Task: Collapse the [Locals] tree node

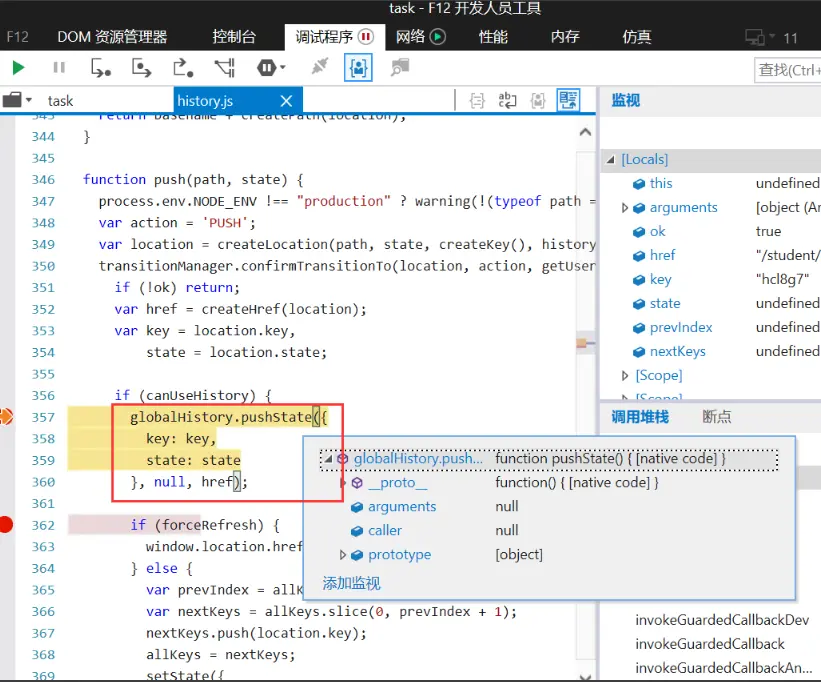Action: [x=611, y=159]
